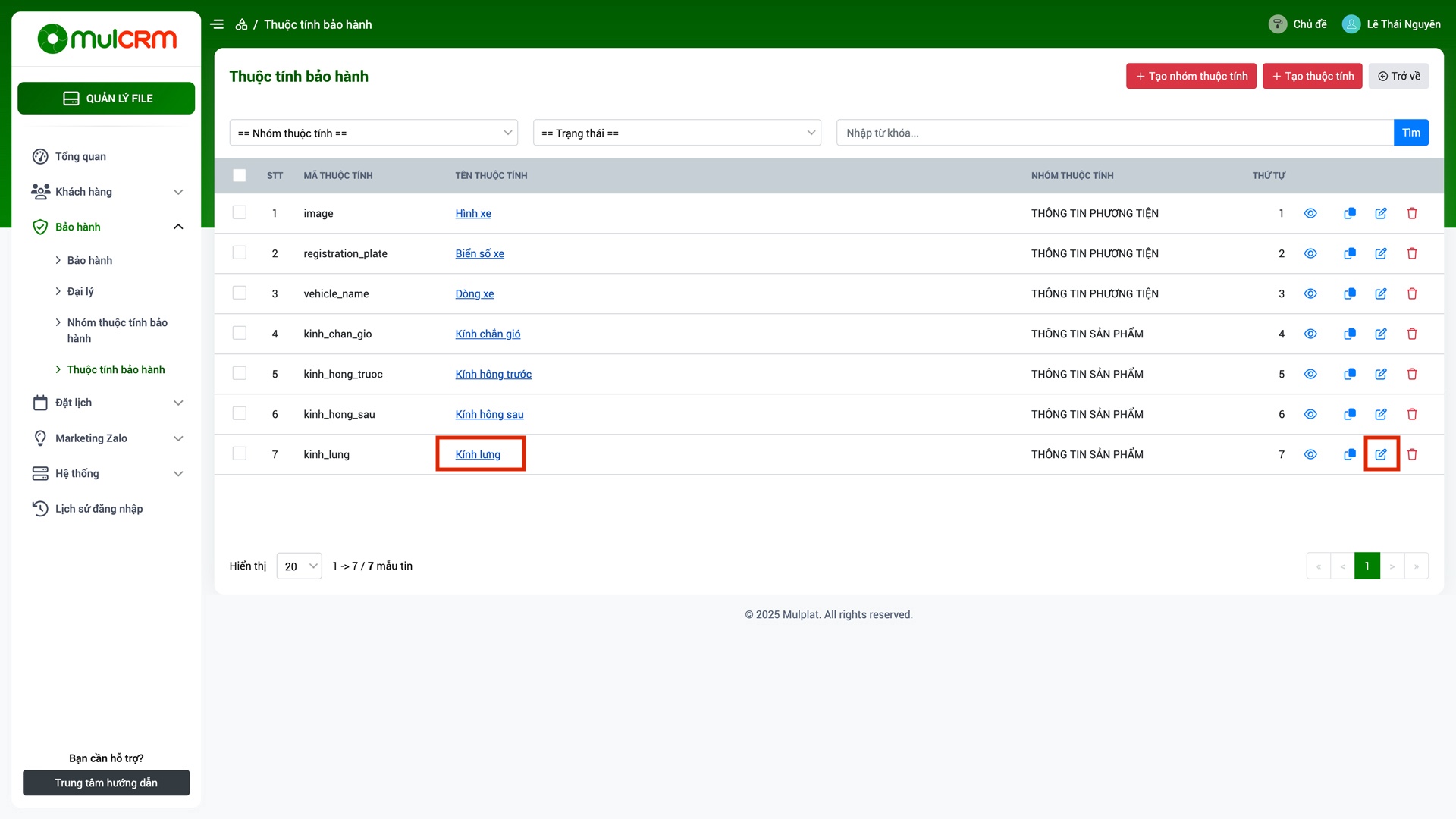Open the Nhóm thuộc tính filter dropdown
This screenshot has height=819, width=1456.
374,133
